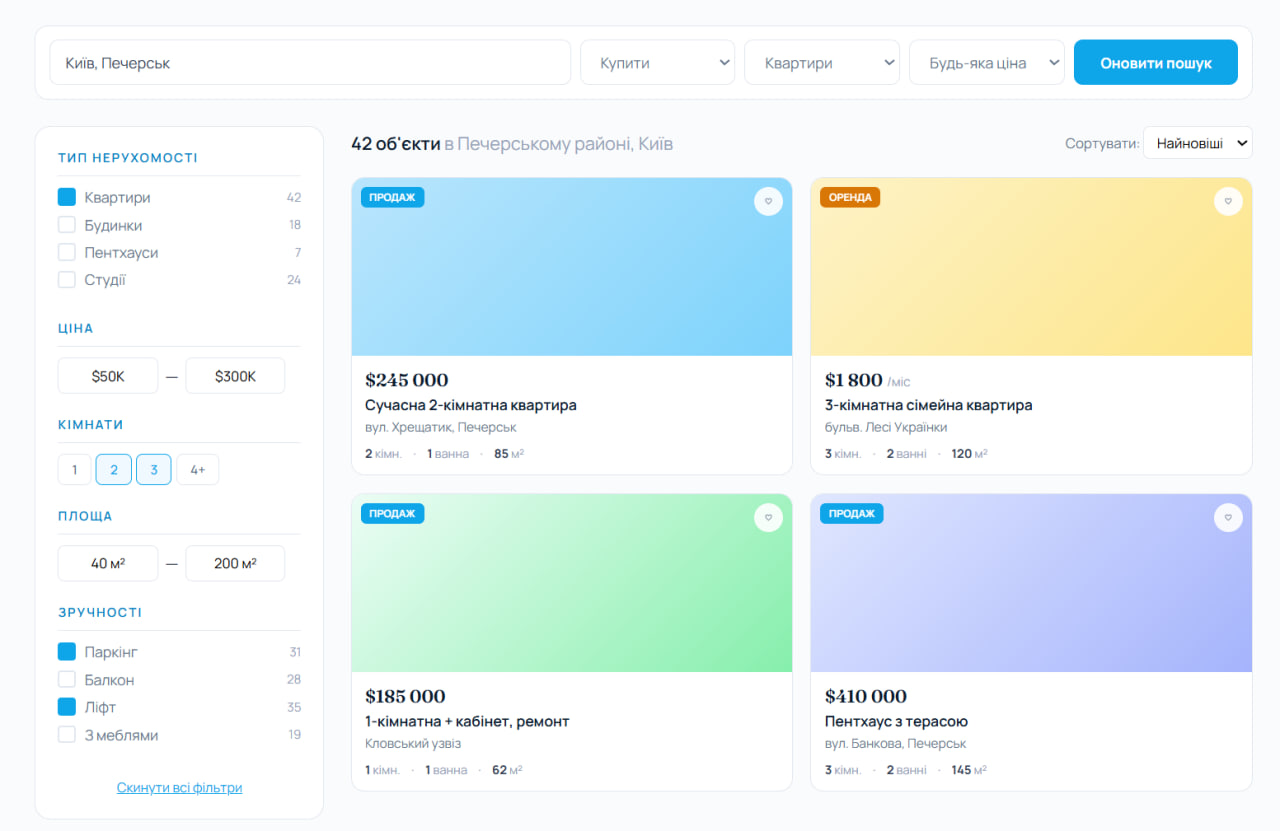Select the 4+ rooms filter chip
This screenshot has width=1280, height=831.
198,470
